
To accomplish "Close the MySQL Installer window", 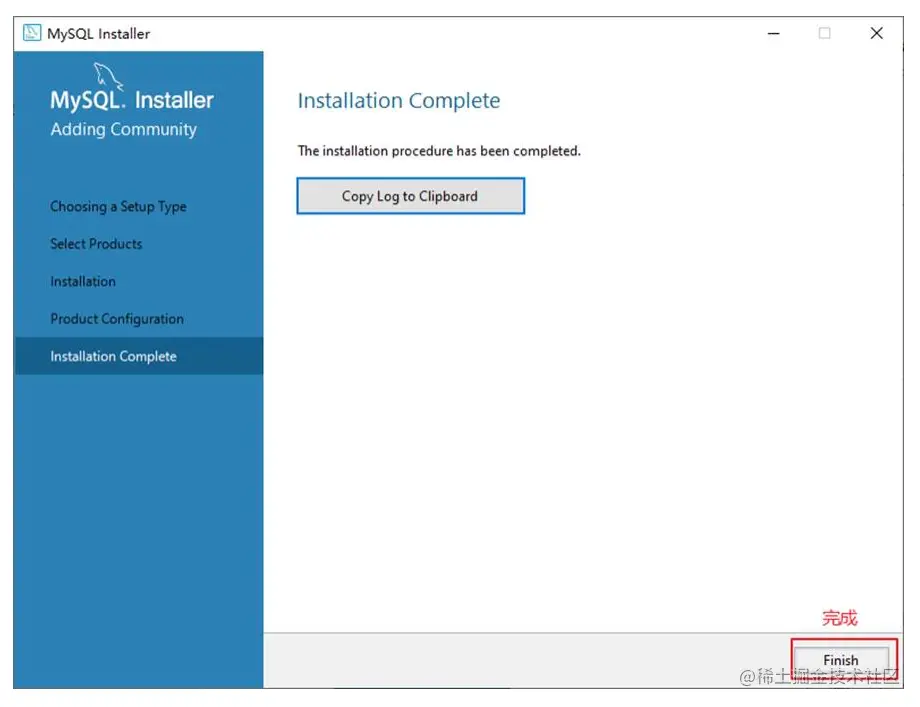I will [876, 33].
